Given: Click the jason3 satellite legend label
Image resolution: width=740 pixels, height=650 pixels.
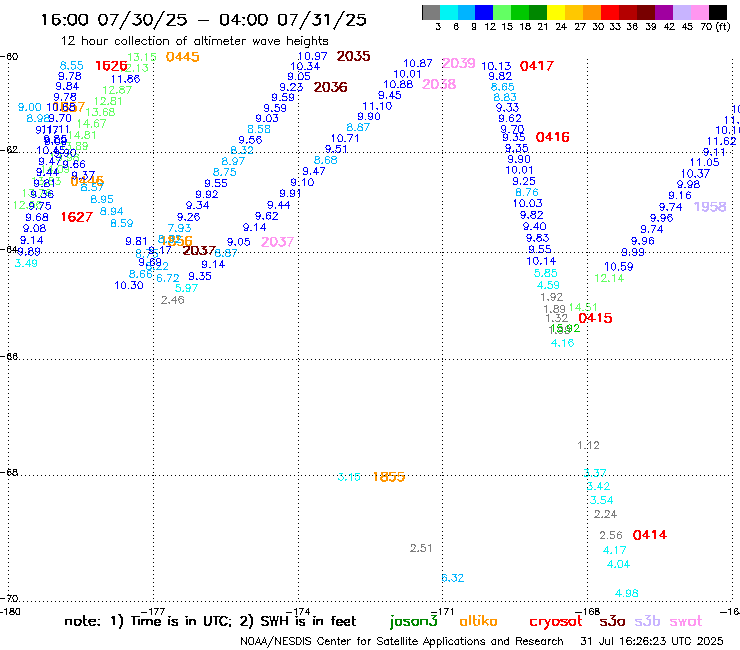Looking at the screenshot, I should pos(413,622).
